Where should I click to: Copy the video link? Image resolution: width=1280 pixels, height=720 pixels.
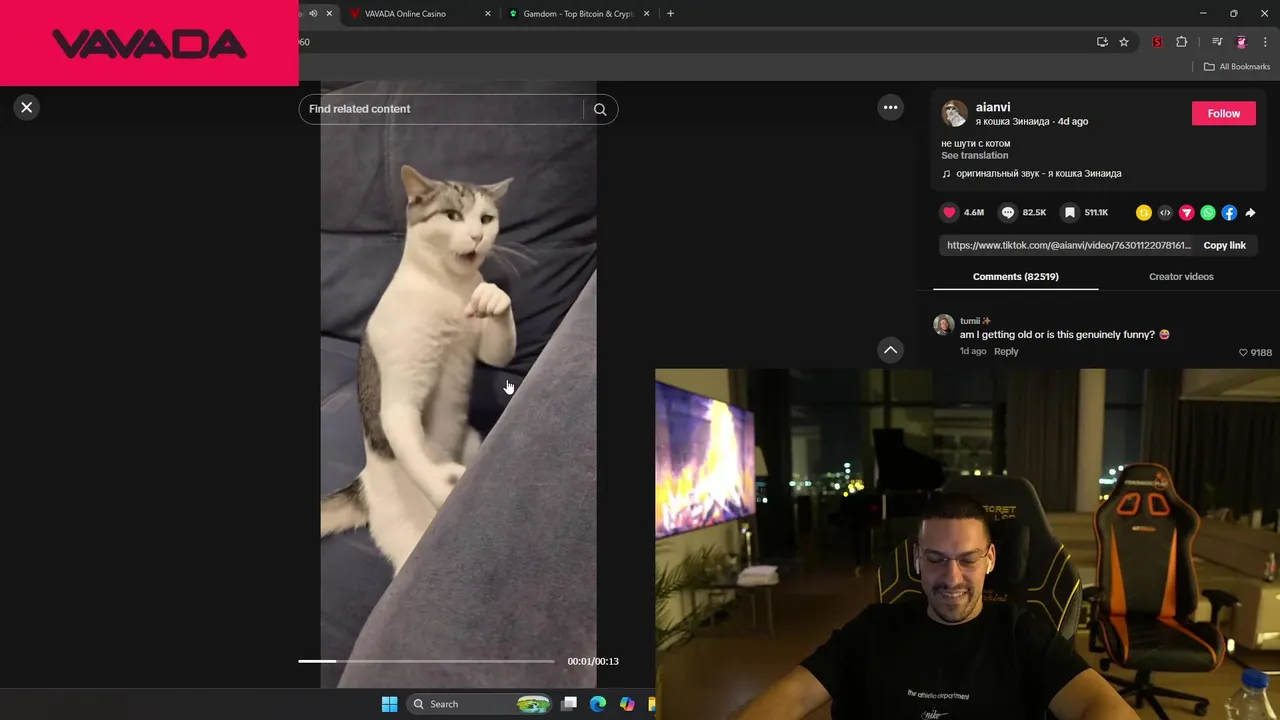tap(1224, 245)
